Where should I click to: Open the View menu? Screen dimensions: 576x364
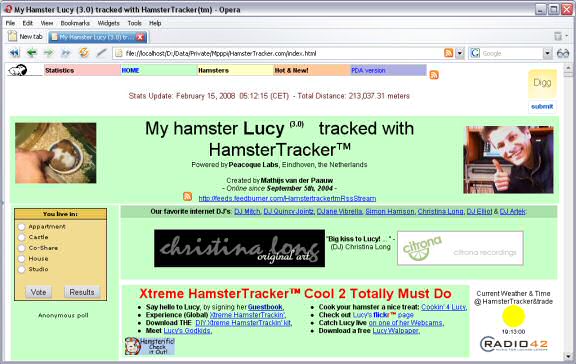point(47,23)
